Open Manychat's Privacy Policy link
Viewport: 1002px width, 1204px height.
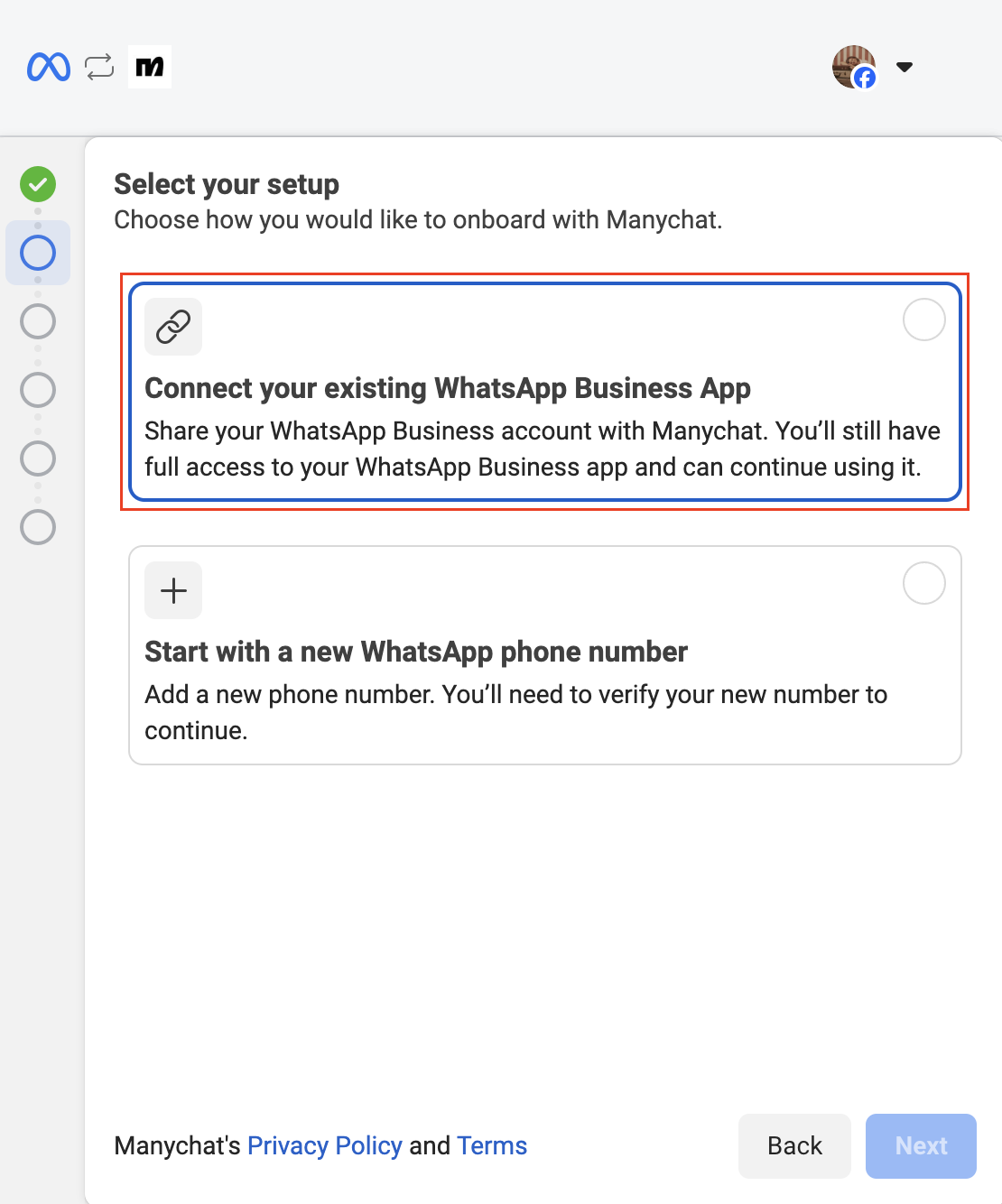click(325, 1145)
